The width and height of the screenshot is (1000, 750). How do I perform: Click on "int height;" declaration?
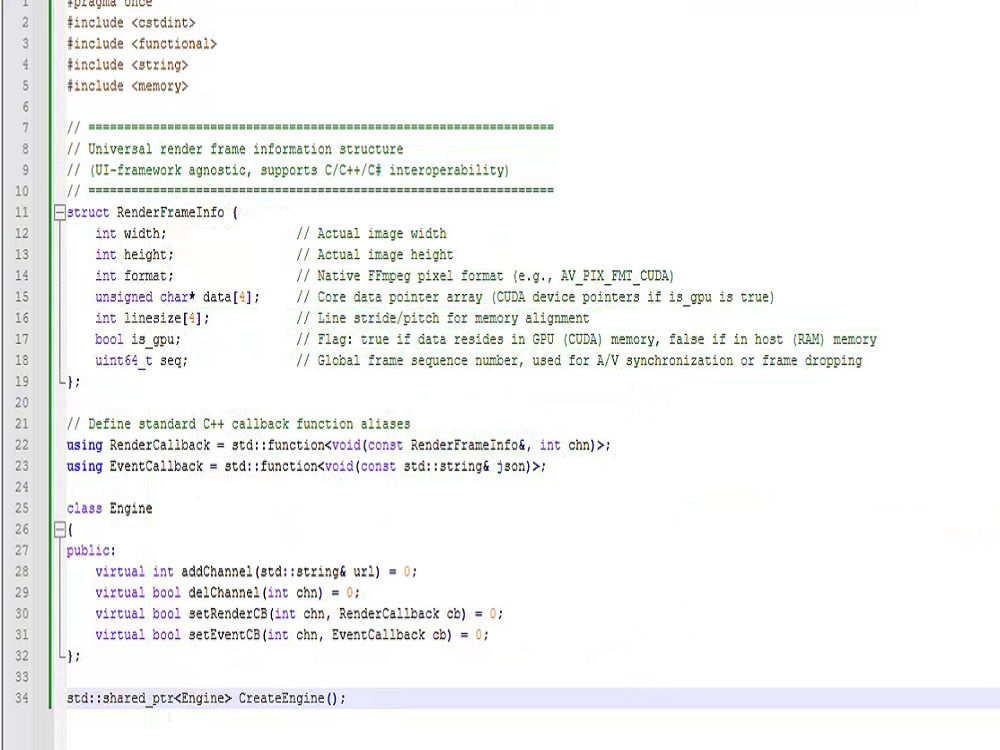pyautogui.click(x=134, y=254)
